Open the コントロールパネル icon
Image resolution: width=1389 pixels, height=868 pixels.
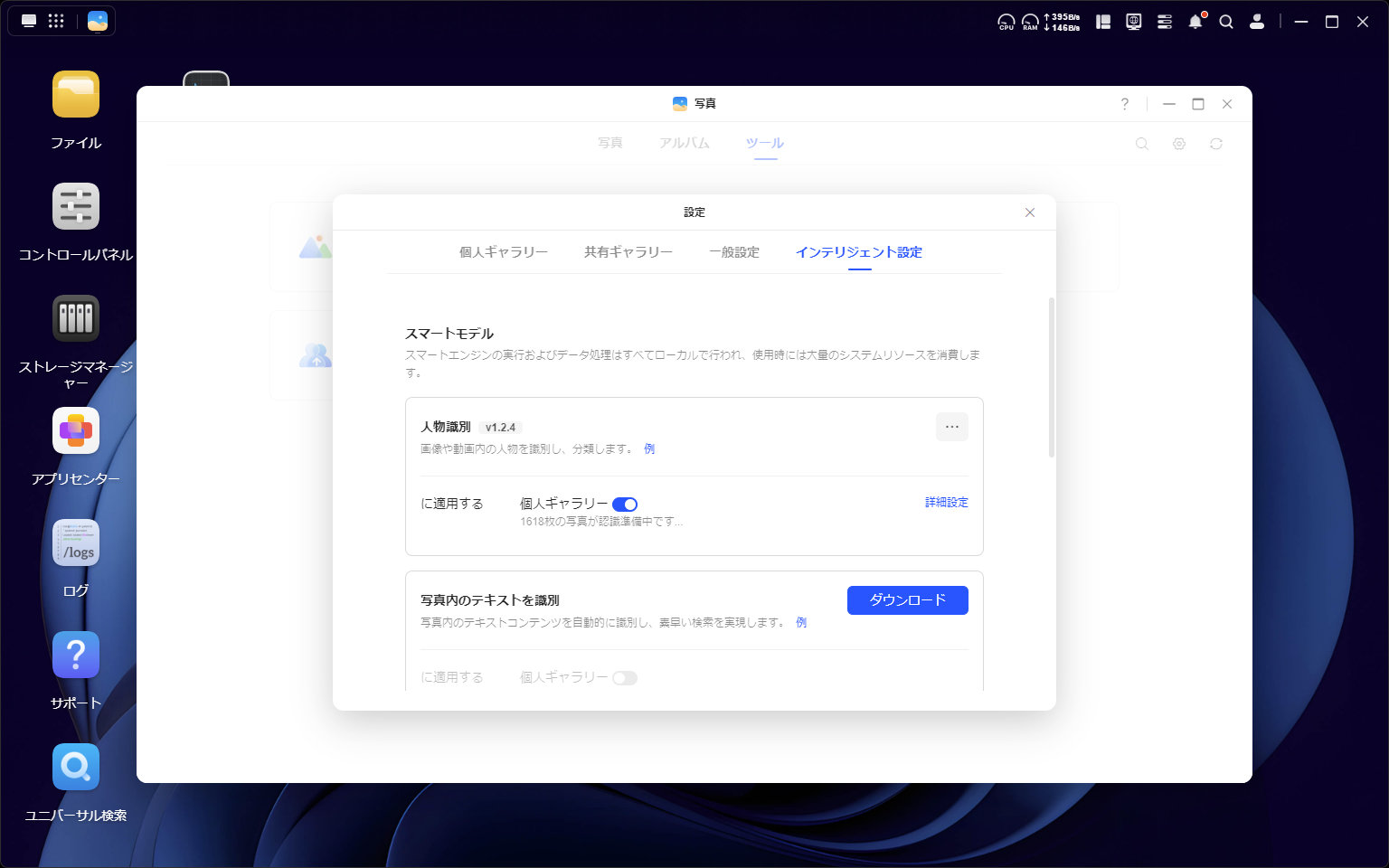point(76,207)
